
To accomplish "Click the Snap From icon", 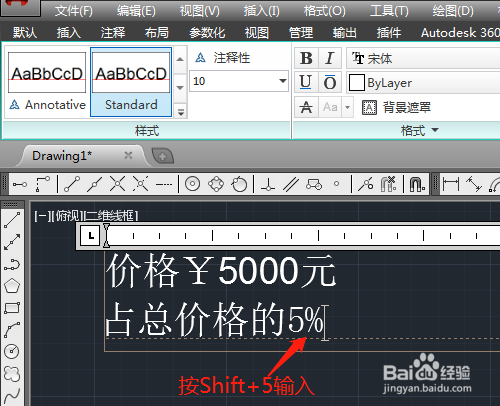I will point(43,184).
